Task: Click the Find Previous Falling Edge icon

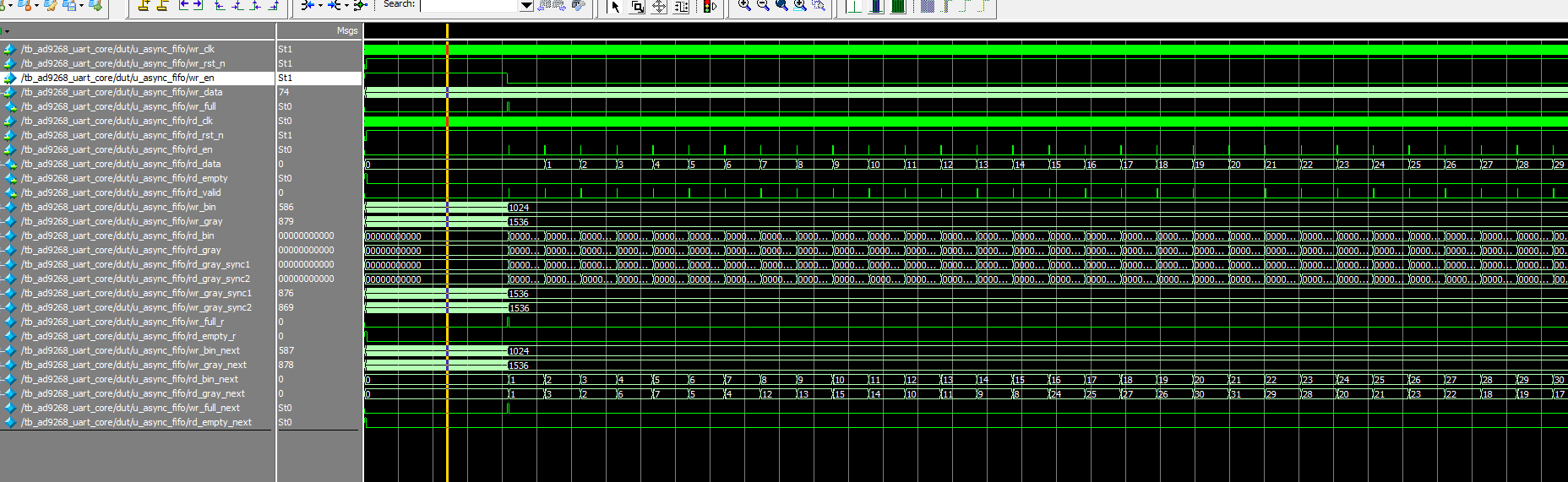Action: click(220, 5)
